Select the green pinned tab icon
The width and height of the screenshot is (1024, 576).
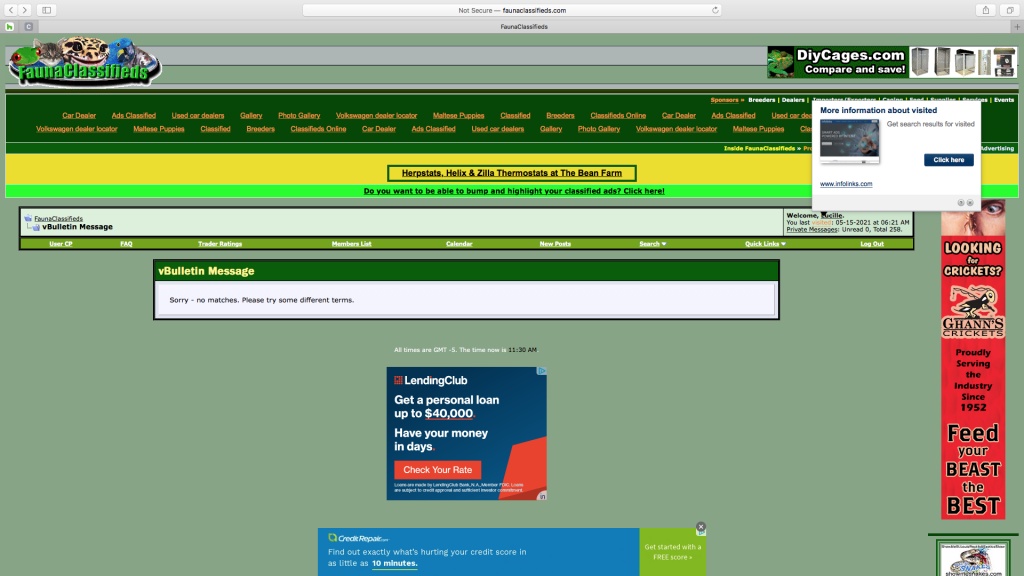pyautogui.click(x=10, y=27)
